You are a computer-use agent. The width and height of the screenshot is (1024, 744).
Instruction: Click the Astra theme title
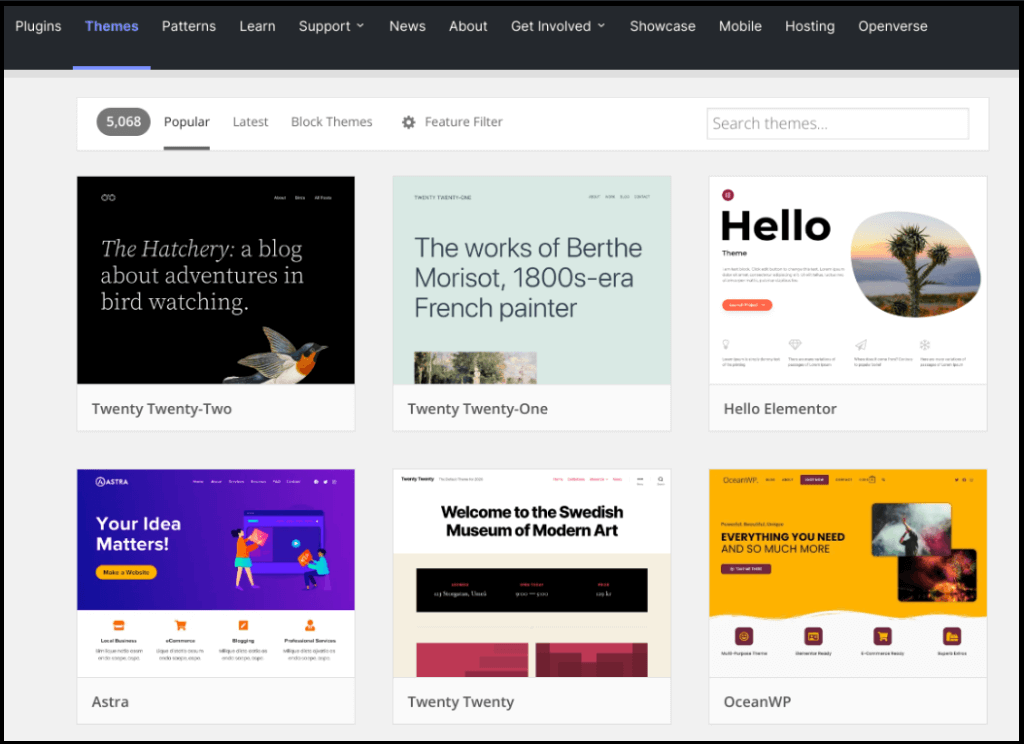pos(110,702)
